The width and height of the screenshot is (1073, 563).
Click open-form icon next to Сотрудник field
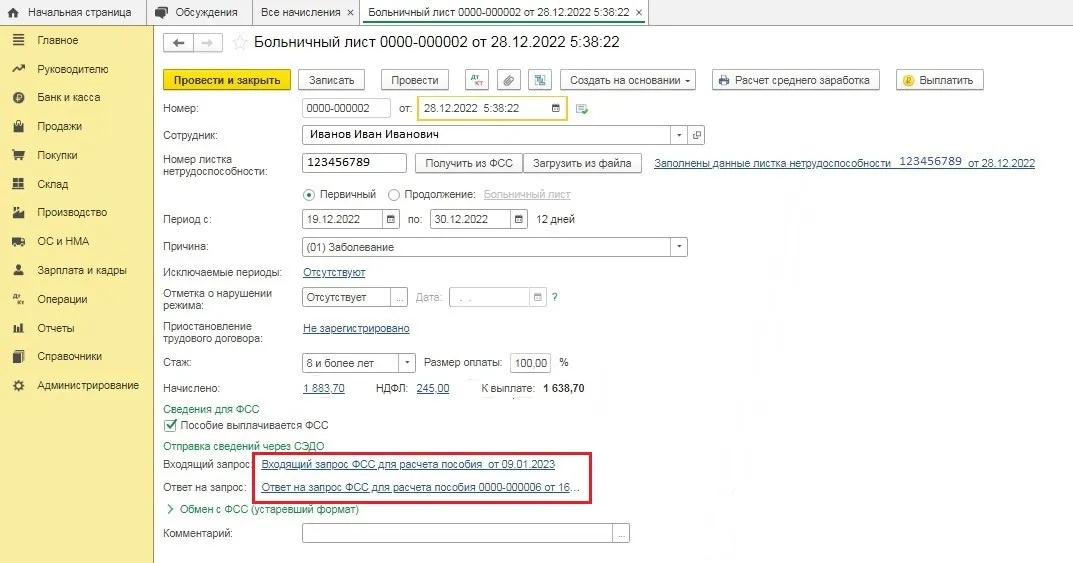(697, 135)
